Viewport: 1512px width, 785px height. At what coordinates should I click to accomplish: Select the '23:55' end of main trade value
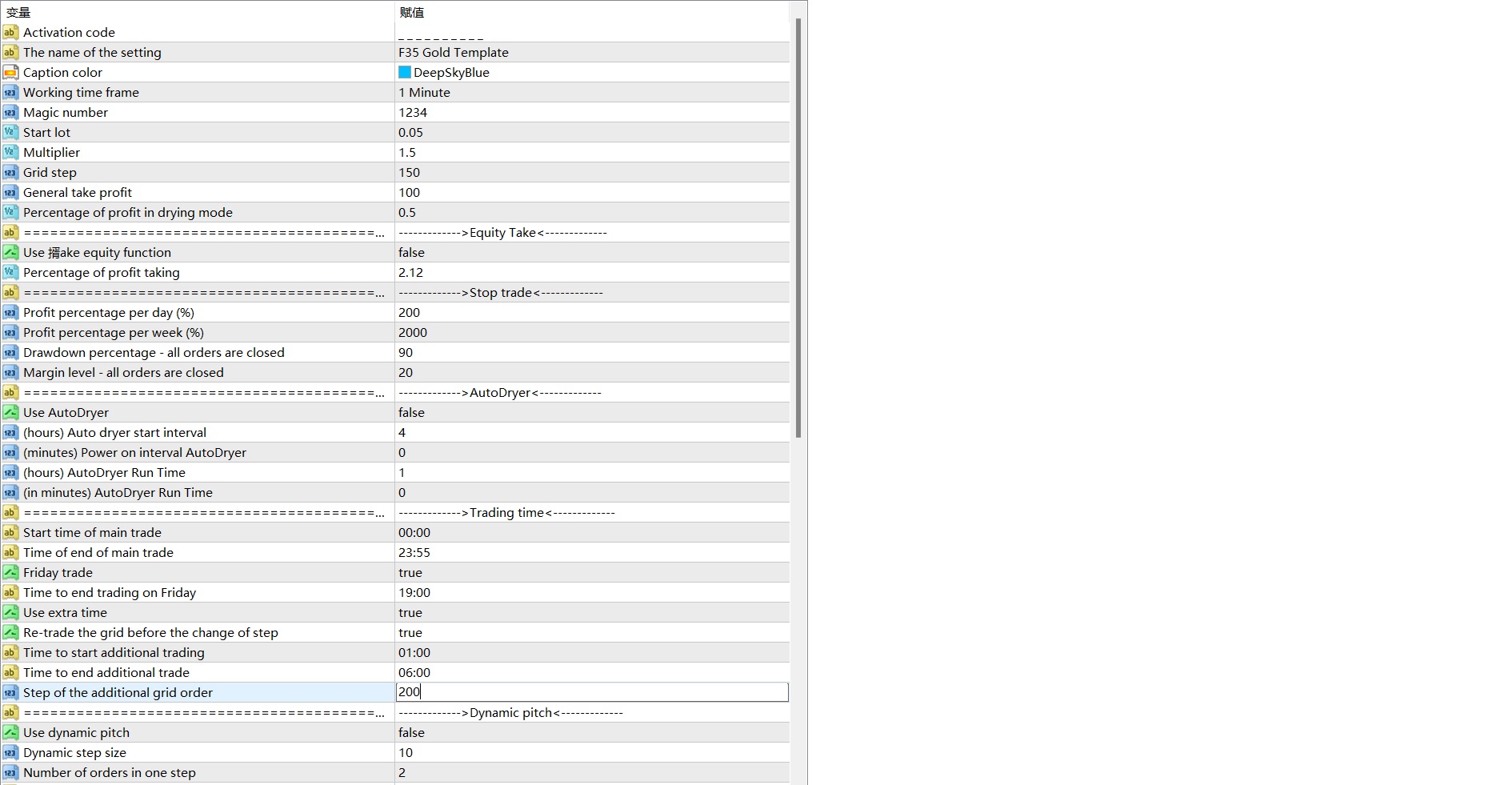[x=414, y=552]
